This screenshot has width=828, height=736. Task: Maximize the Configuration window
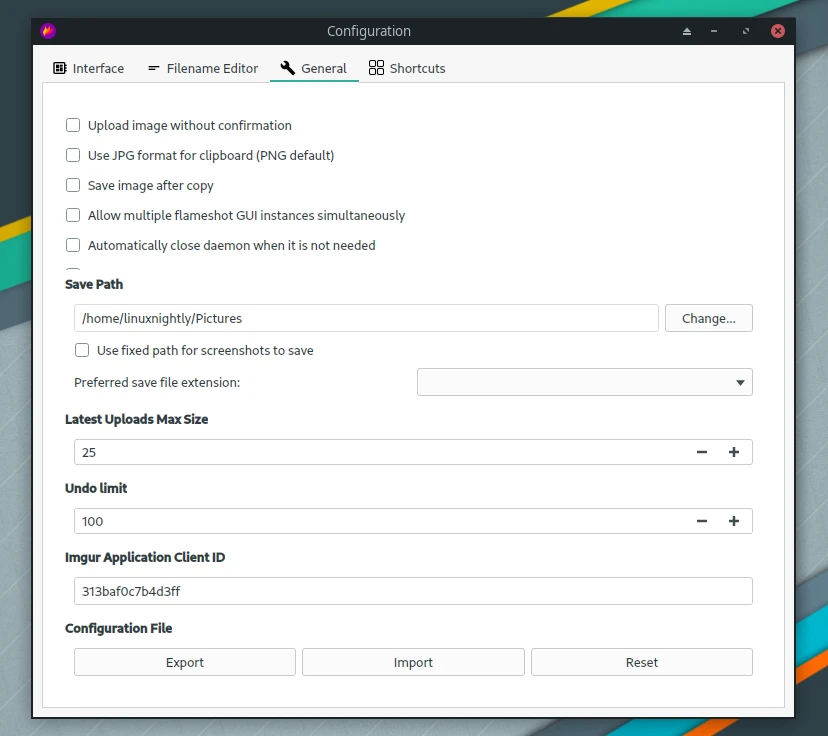pyautogui.click(x=746, y=31)
